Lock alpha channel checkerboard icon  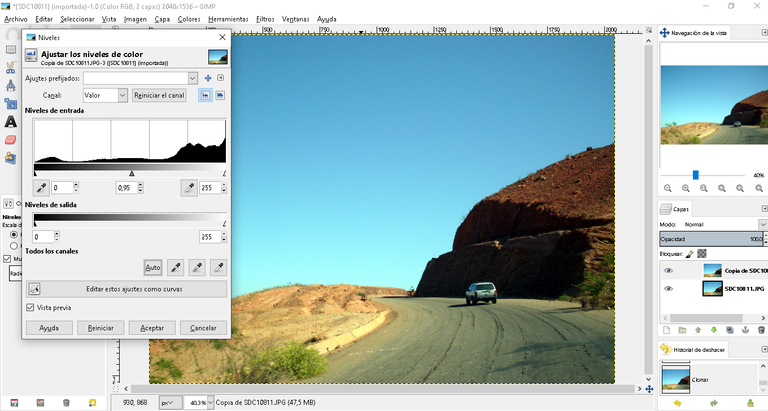pyautogui.click(x=702, y=254)
